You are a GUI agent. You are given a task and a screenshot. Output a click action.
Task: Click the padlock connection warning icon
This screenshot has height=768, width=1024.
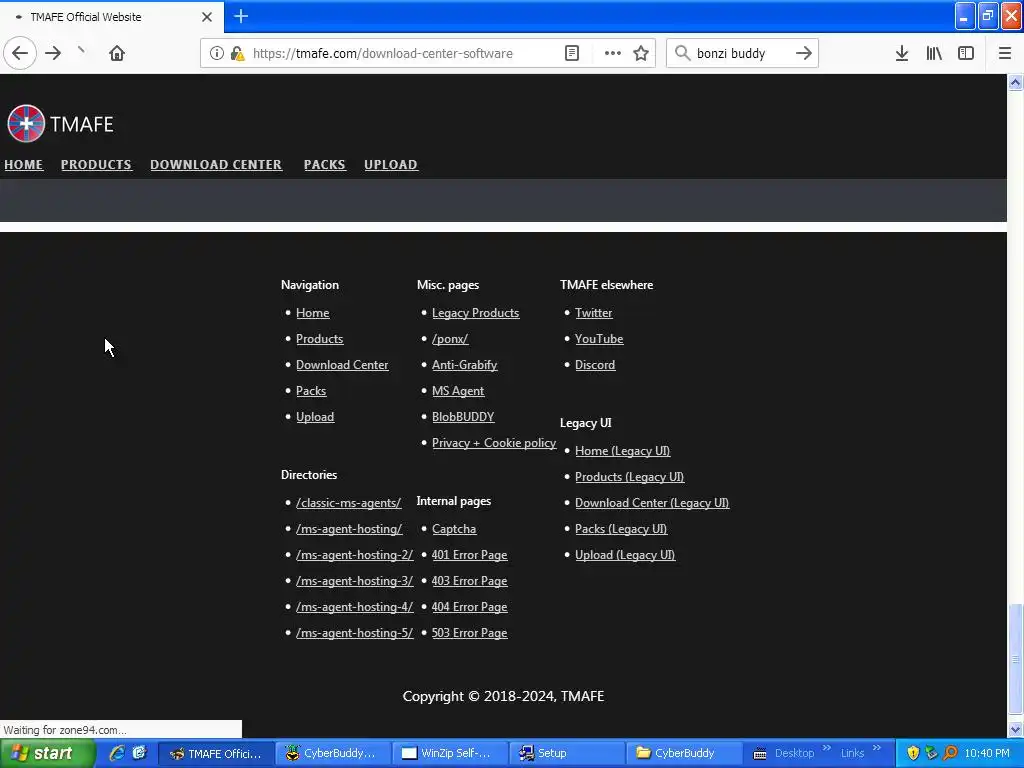(x=238, y=54)
